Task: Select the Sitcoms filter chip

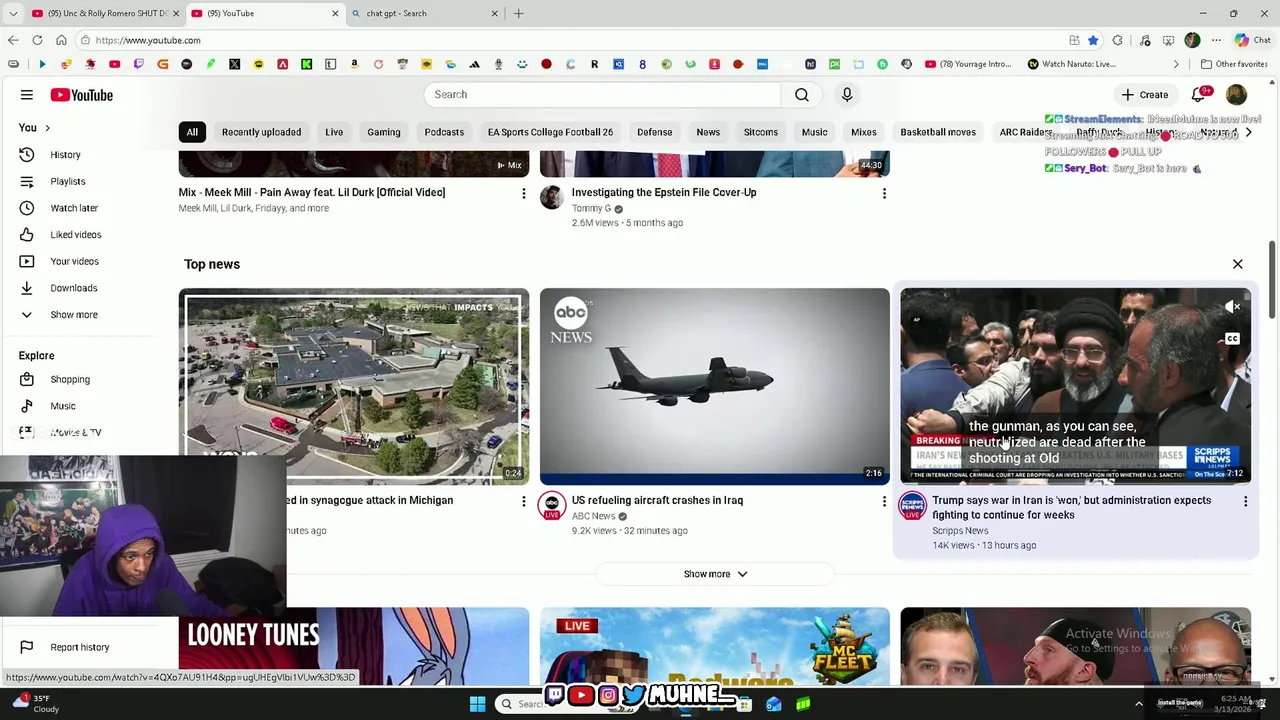Action: (x=760, y=132)
